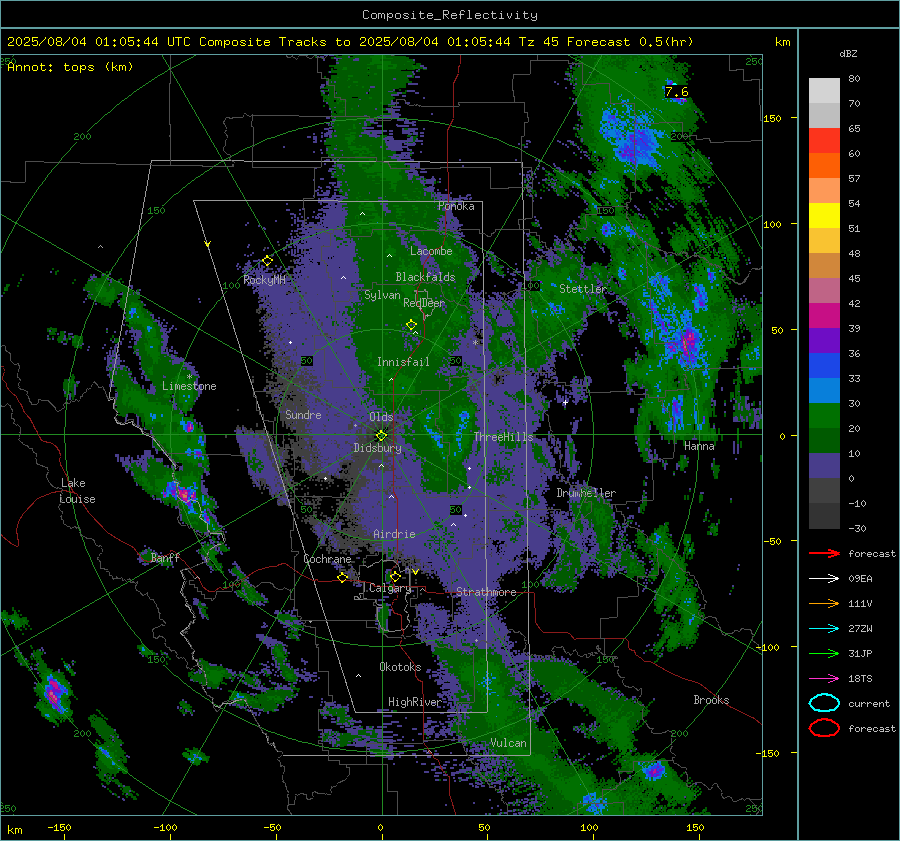Click the Banff label on map

click(165, 558)
